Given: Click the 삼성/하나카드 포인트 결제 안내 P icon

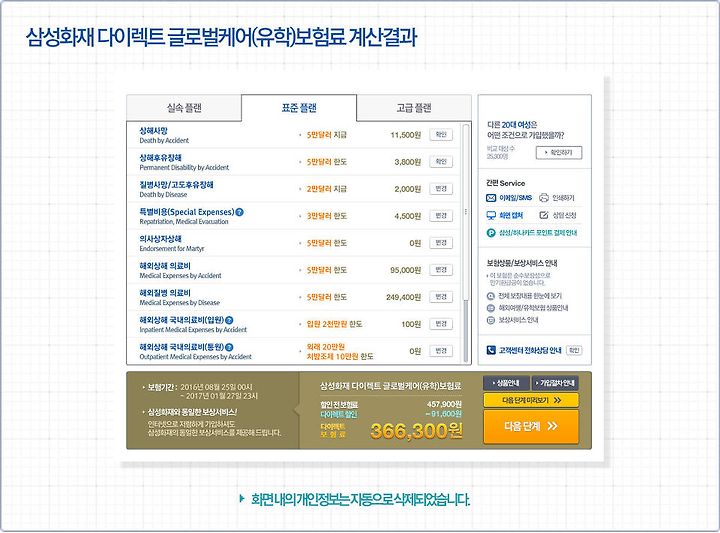Looking at the screenshot, I should [491, 233].
